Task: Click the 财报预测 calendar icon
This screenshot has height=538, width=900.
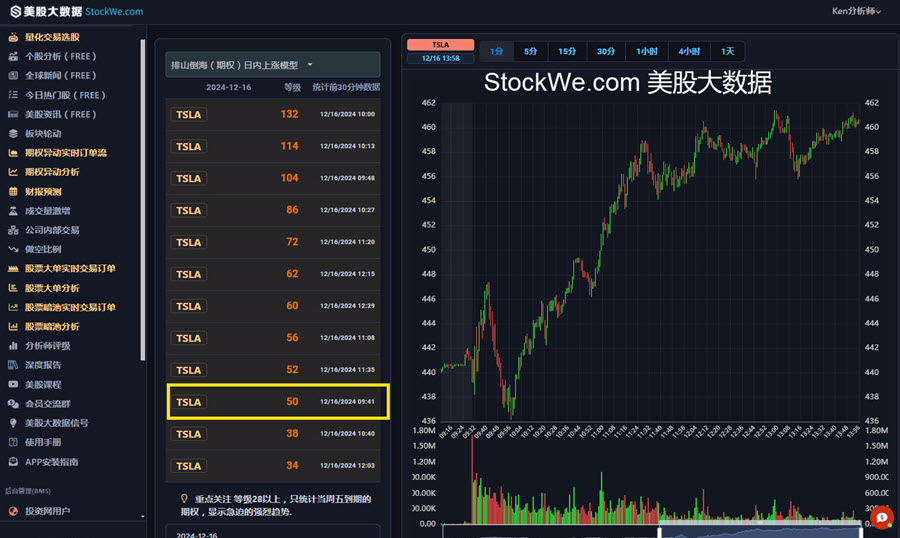Action: point(13,191)
